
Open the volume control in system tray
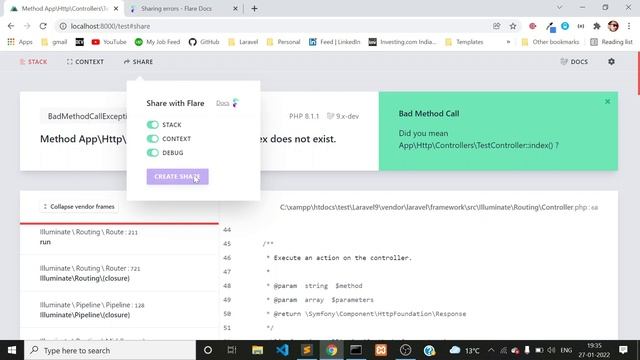pyautogui.click(x=551, y=350)
